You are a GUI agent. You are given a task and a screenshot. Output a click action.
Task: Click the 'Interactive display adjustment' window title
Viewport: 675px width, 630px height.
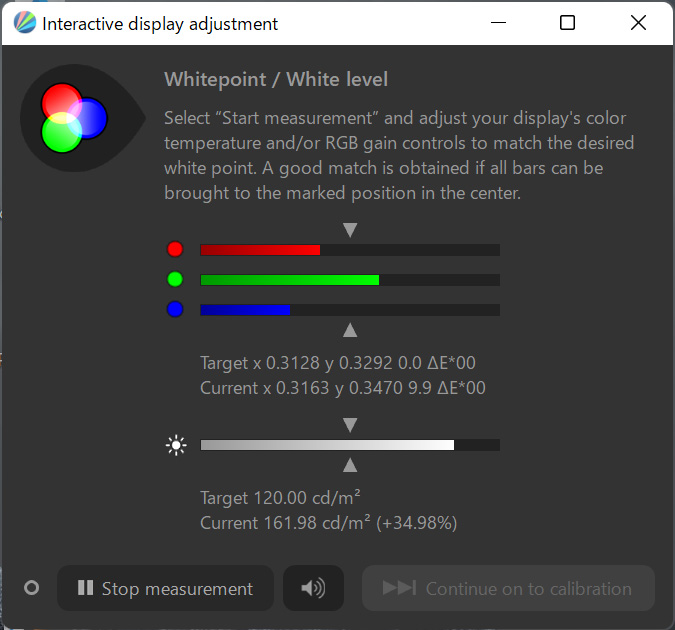(x=160, y=24)
